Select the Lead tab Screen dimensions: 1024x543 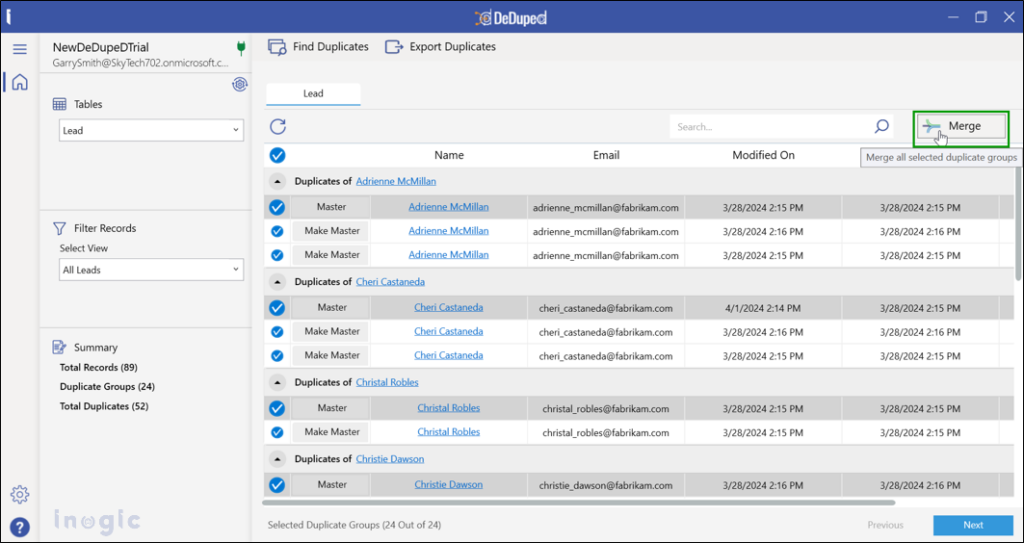coord(313,94)
